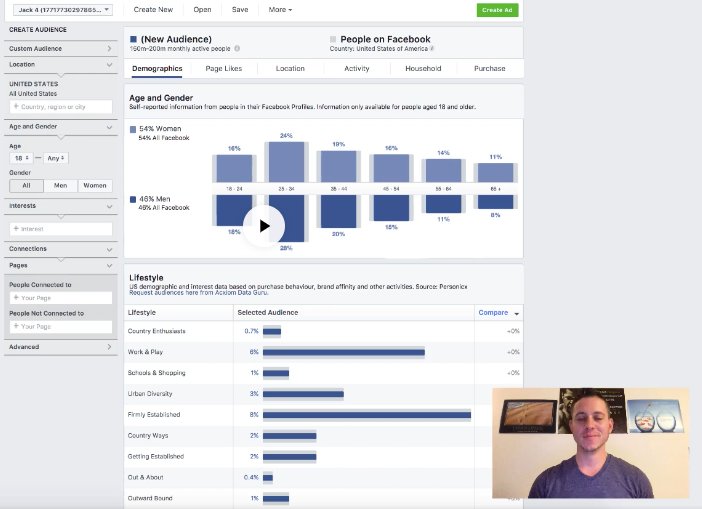Click the 46% Men legend swatch
702x509 pixels.
[x=133, y=199]
